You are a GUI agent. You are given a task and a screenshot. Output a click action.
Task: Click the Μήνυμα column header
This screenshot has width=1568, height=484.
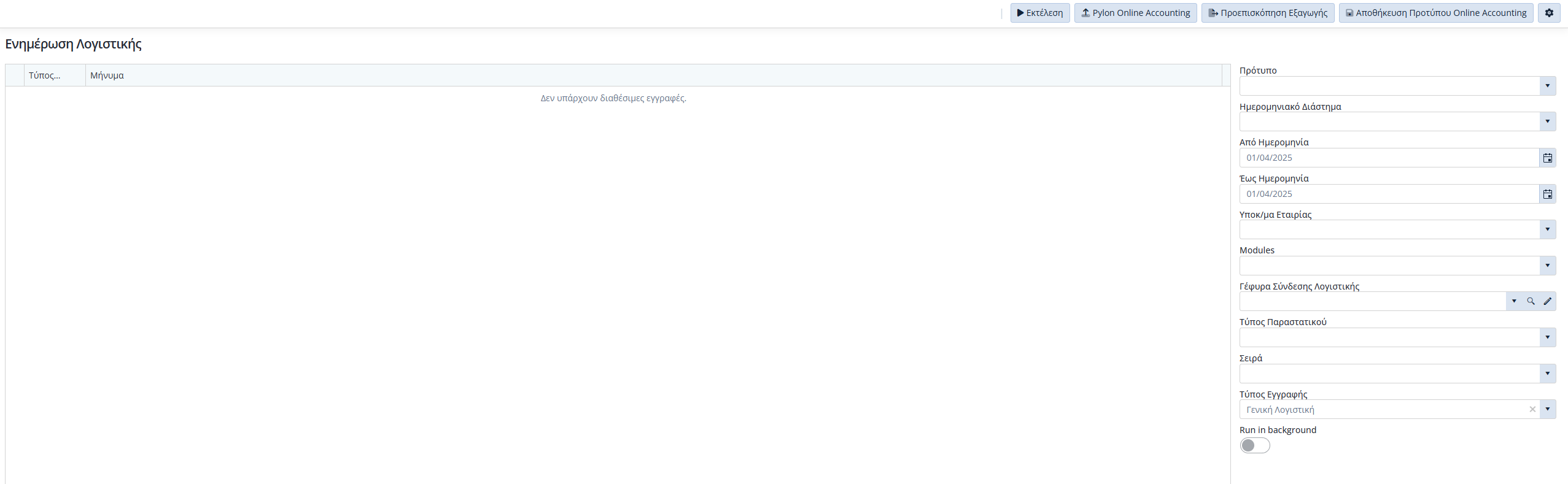(x=654, y=75)
